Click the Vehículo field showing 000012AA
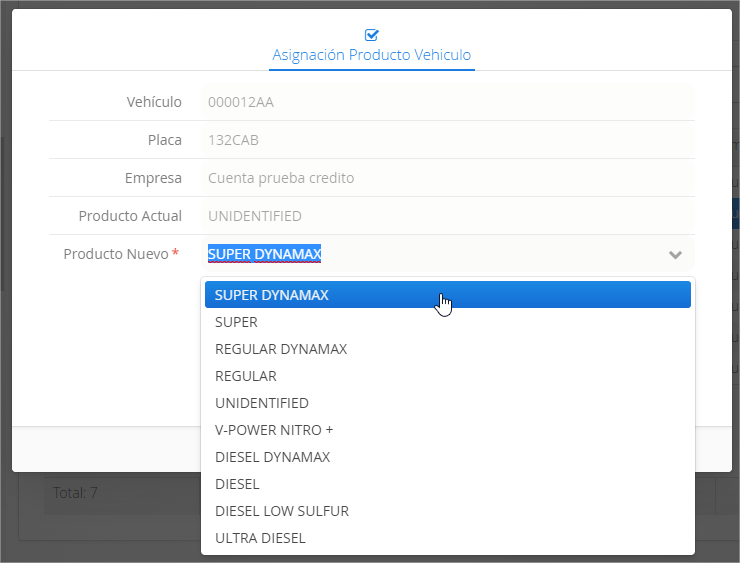The height and width of the screenshot is (563, 740). coord(447,102)
